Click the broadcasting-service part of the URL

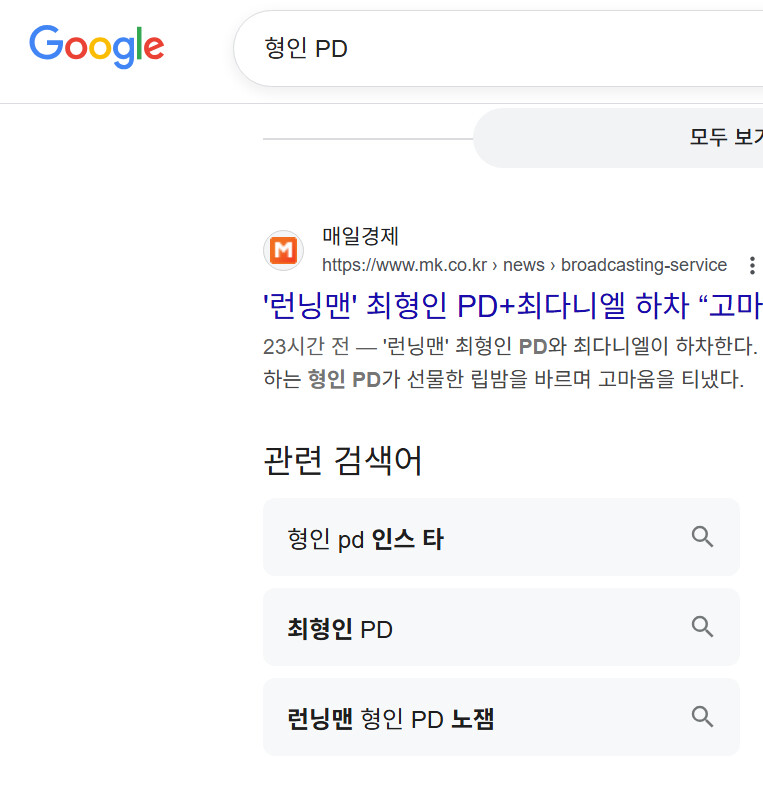click(643, 265)
